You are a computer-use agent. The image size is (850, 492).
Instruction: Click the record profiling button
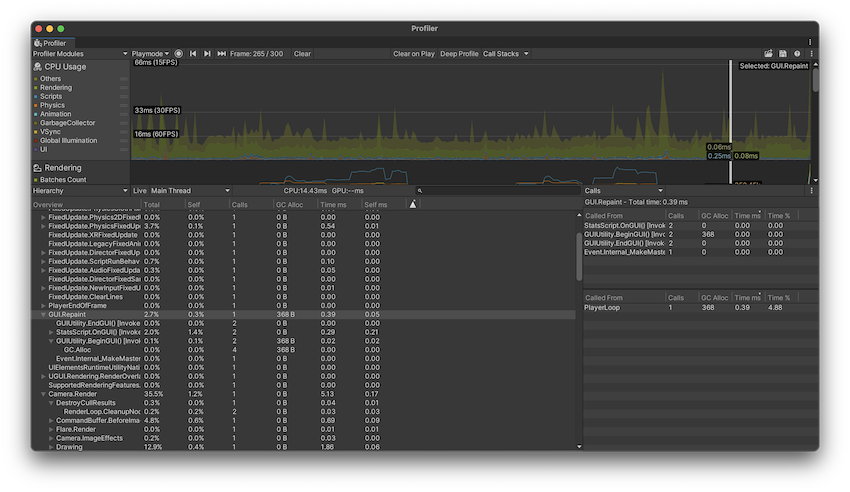179,54
